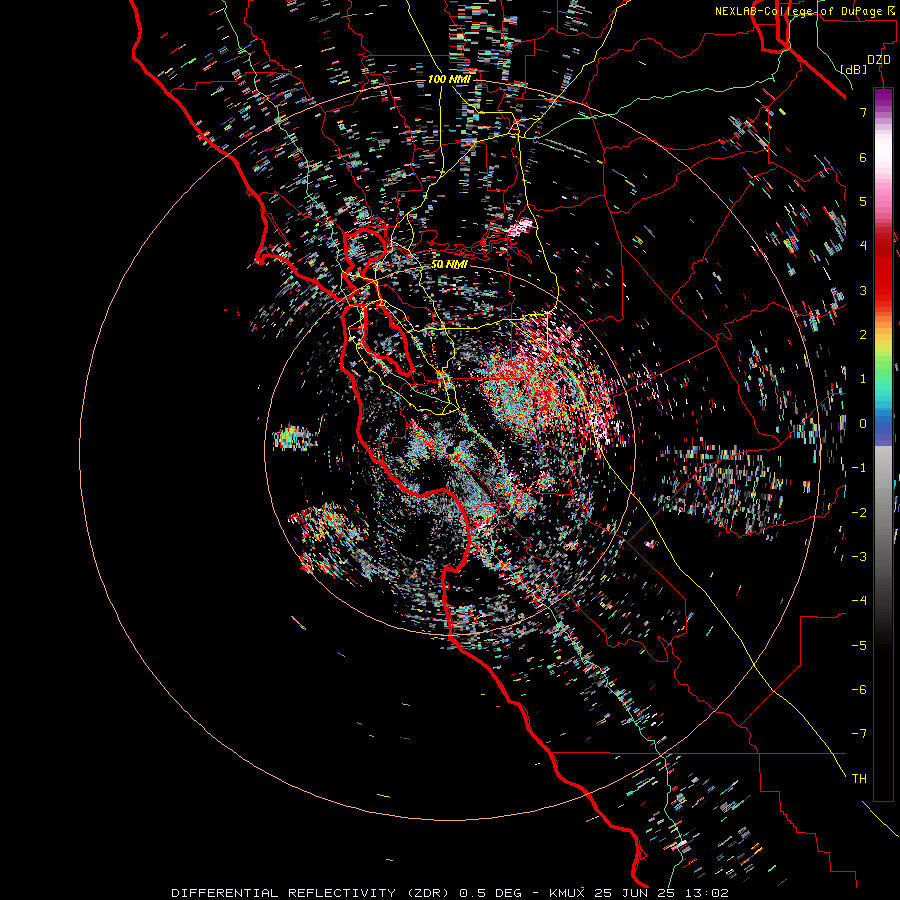
Task: Select the 5 value on the scale
Action: (863, 201)
